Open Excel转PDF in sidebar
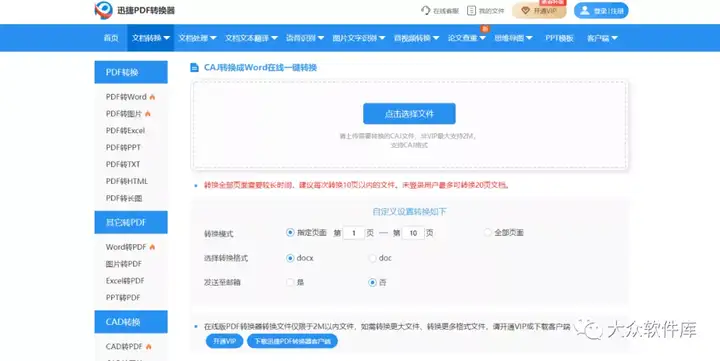This screenshot has height=361, width=720. click(x=125, y=281)
